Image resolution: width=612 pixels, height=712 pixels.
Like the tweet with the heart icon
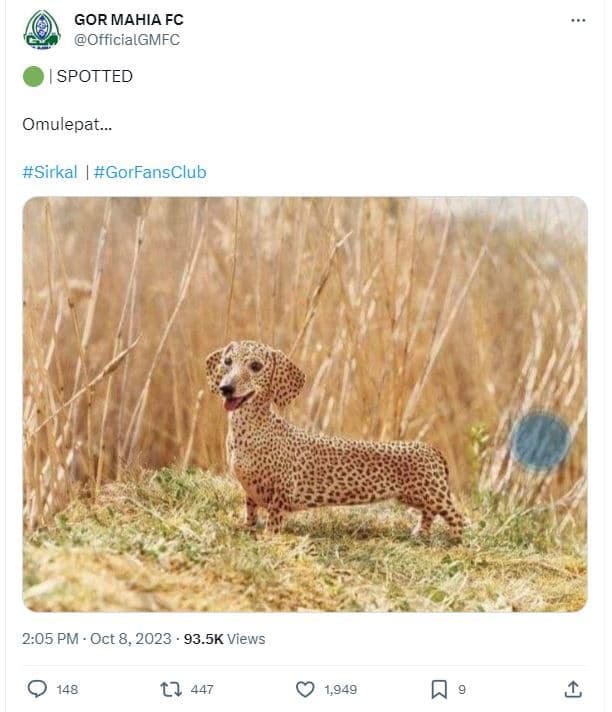[306, 689]
